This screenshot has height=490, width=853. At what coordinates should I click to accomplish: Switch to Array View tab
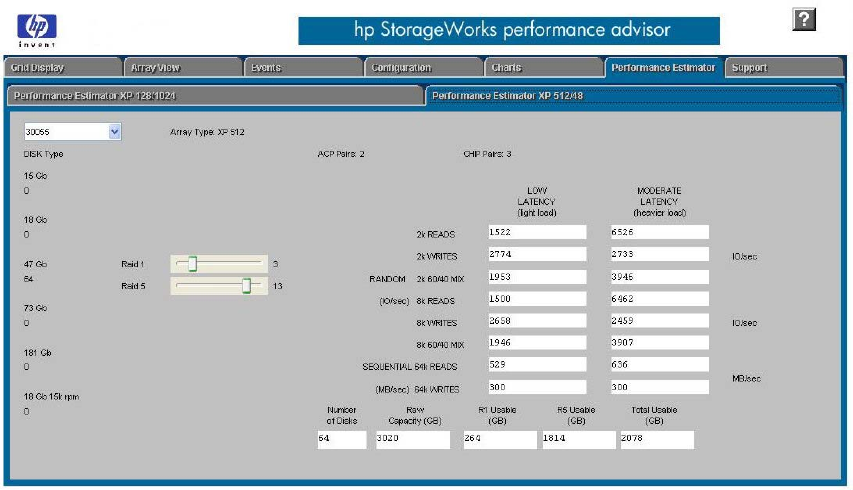click(183, 67)
